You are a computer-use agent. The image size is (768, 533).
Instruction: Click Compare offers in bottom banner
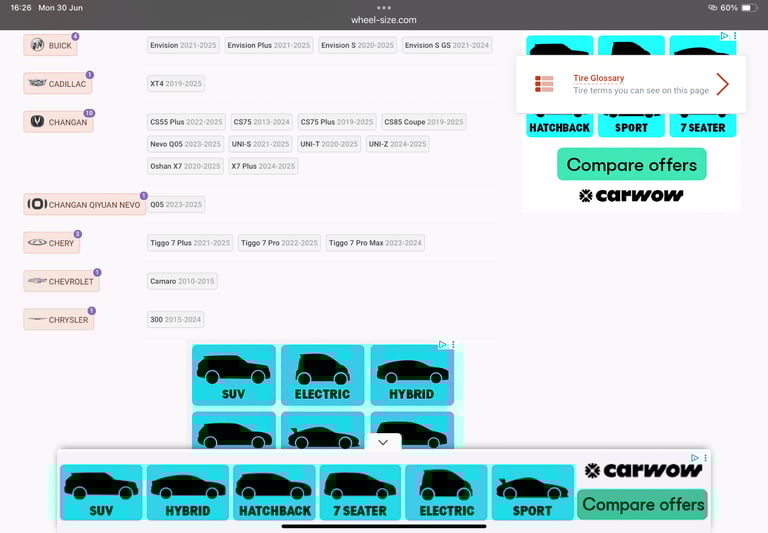point(643,504)
